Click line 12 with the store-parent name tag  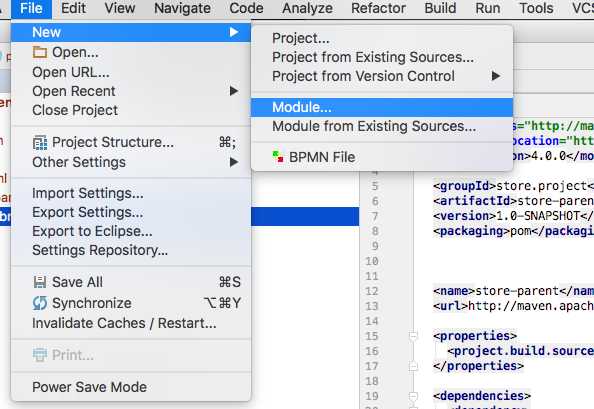coord(513,291)
